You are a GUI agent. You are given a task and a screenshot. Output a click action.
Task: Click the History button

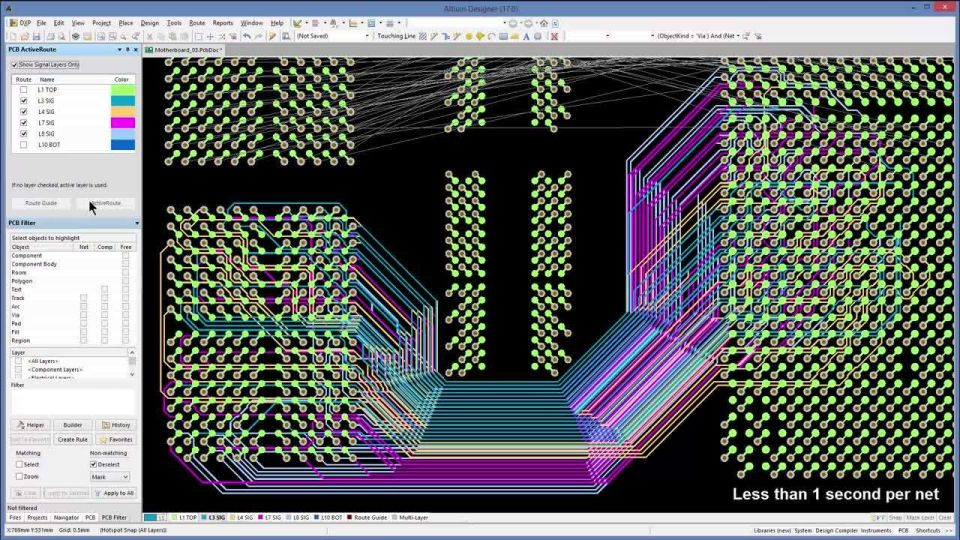pos(116,425)
